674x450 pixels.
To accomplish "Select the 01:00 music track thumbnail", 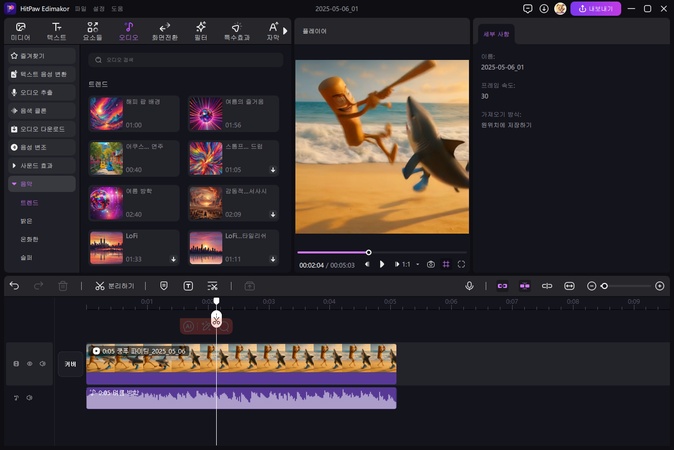I will pyautogui.click(x=106, y=114).
